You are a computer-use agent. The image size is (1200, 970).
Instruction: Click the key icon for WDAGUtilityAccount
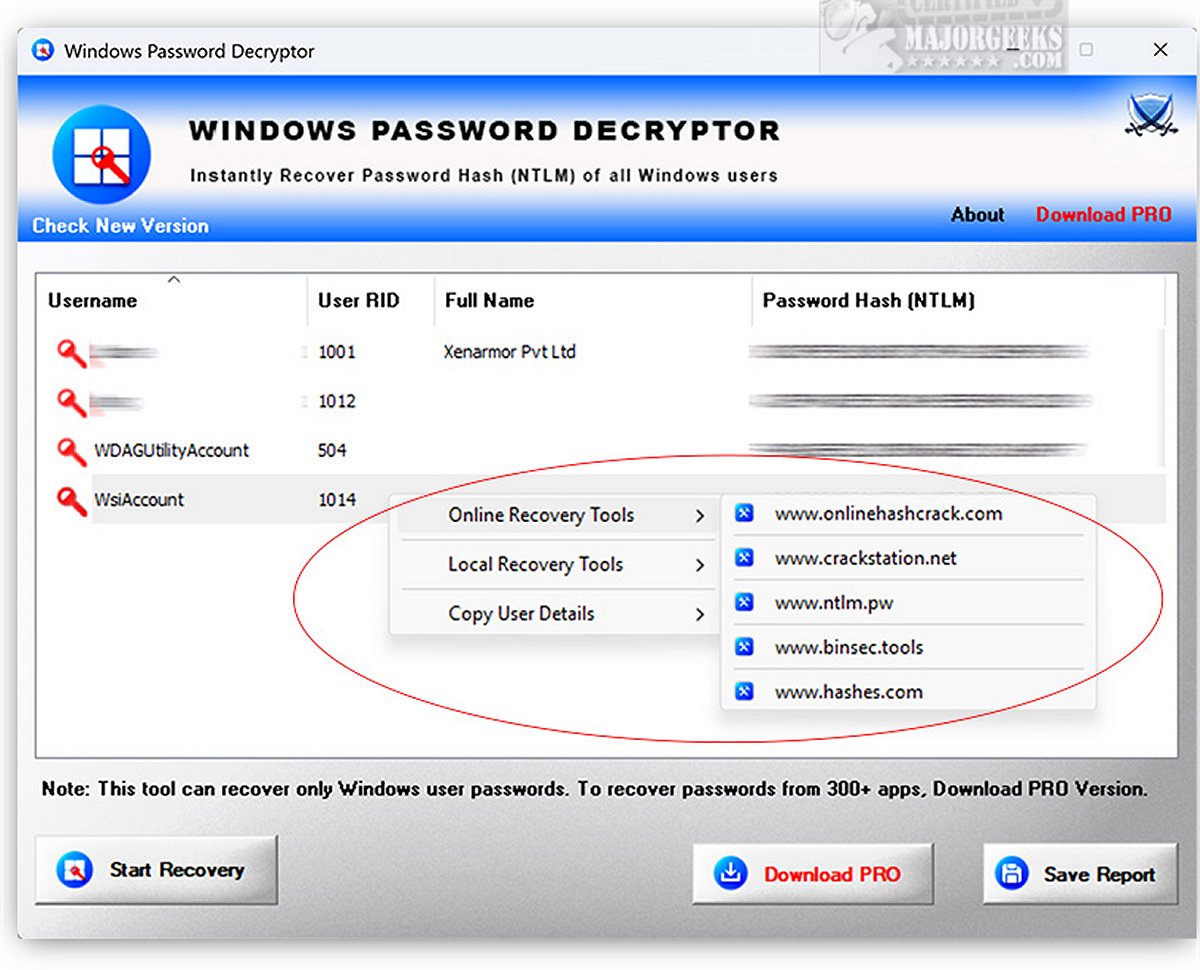click(x=72, y=450)
